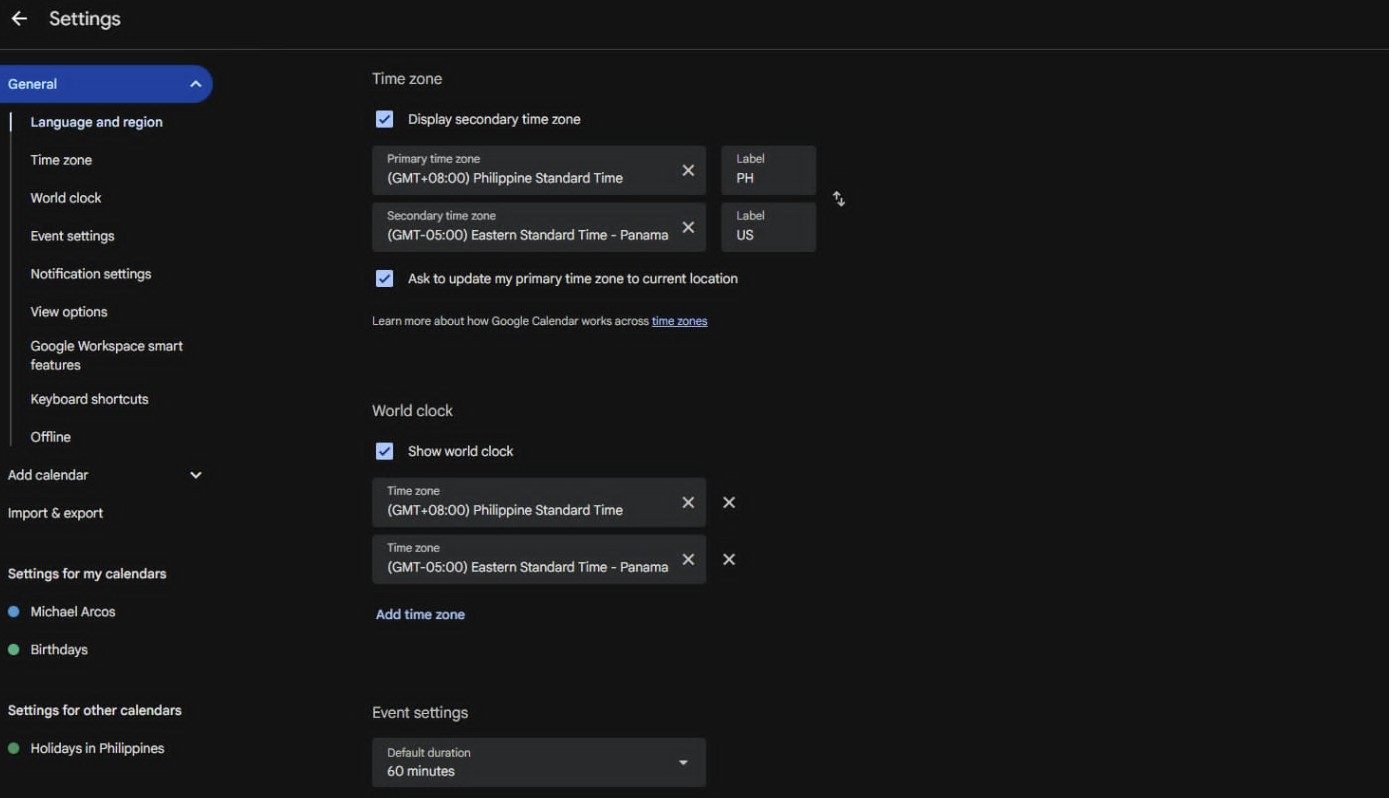Expand the Add calendar section
This screenshot has height=798, width=1389.
pyautogui.click(x=196, y=475)
